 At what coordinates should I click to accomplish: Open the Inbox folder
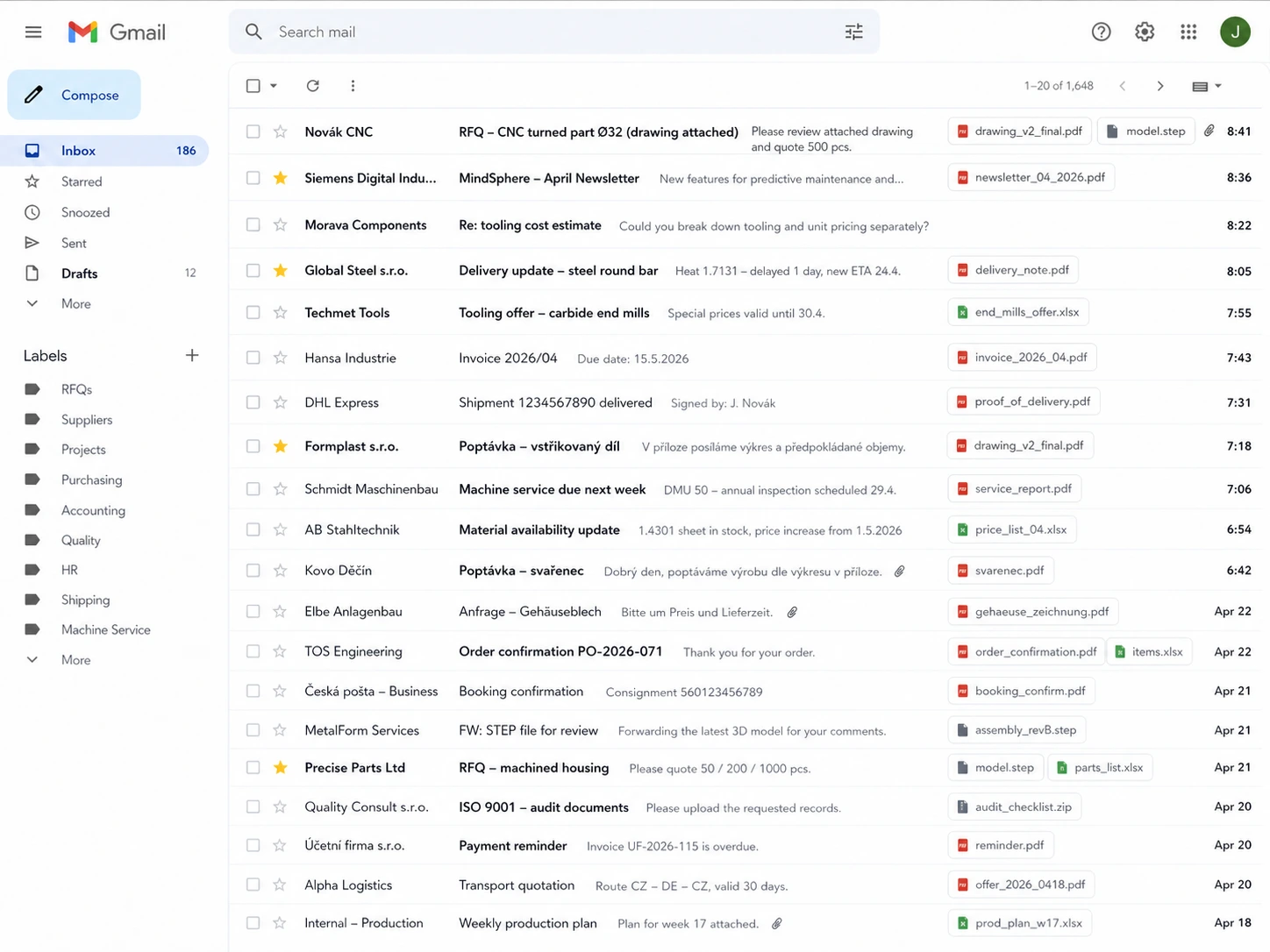[x=105, y=151]
